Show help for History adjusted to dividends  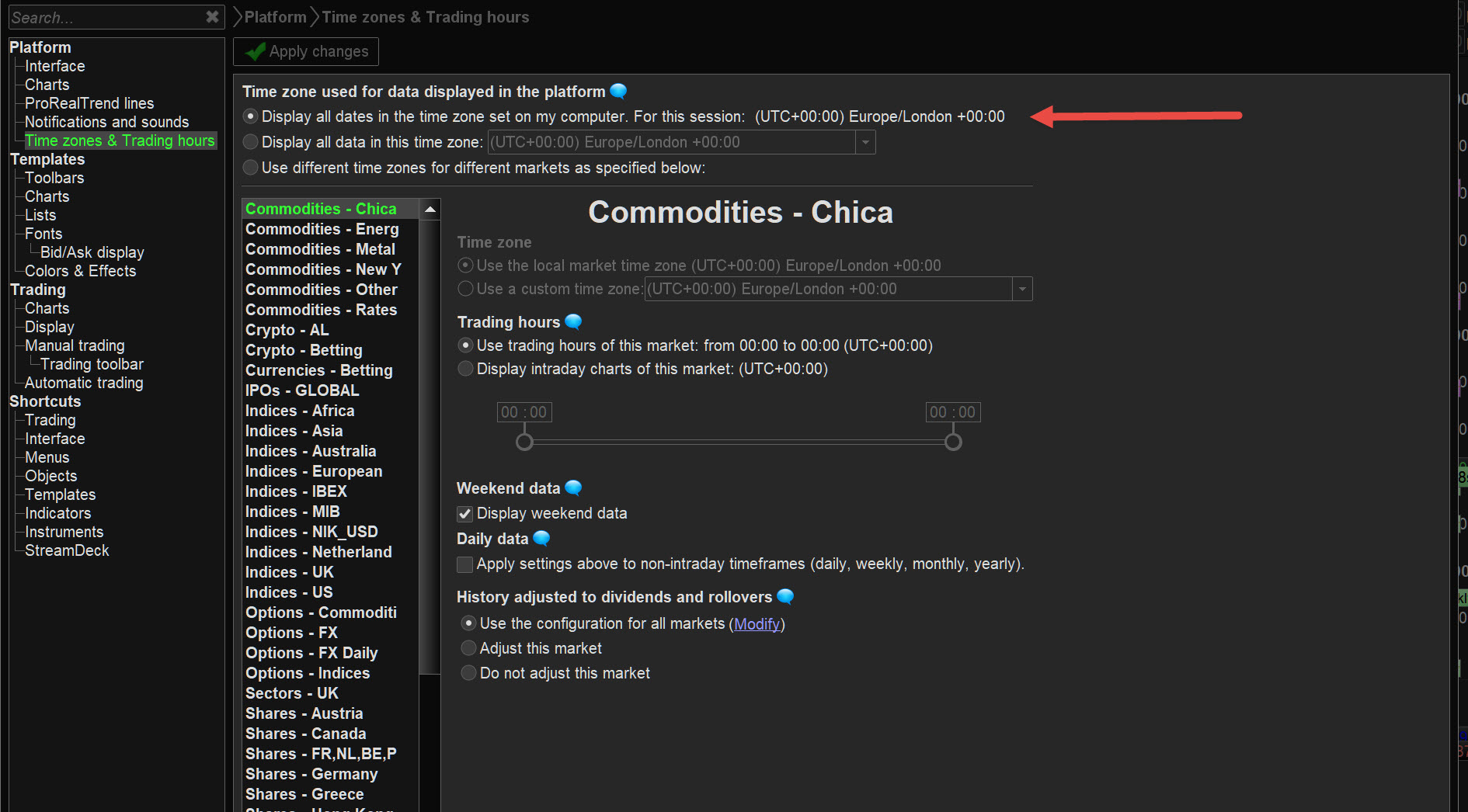tap(785, 596)
